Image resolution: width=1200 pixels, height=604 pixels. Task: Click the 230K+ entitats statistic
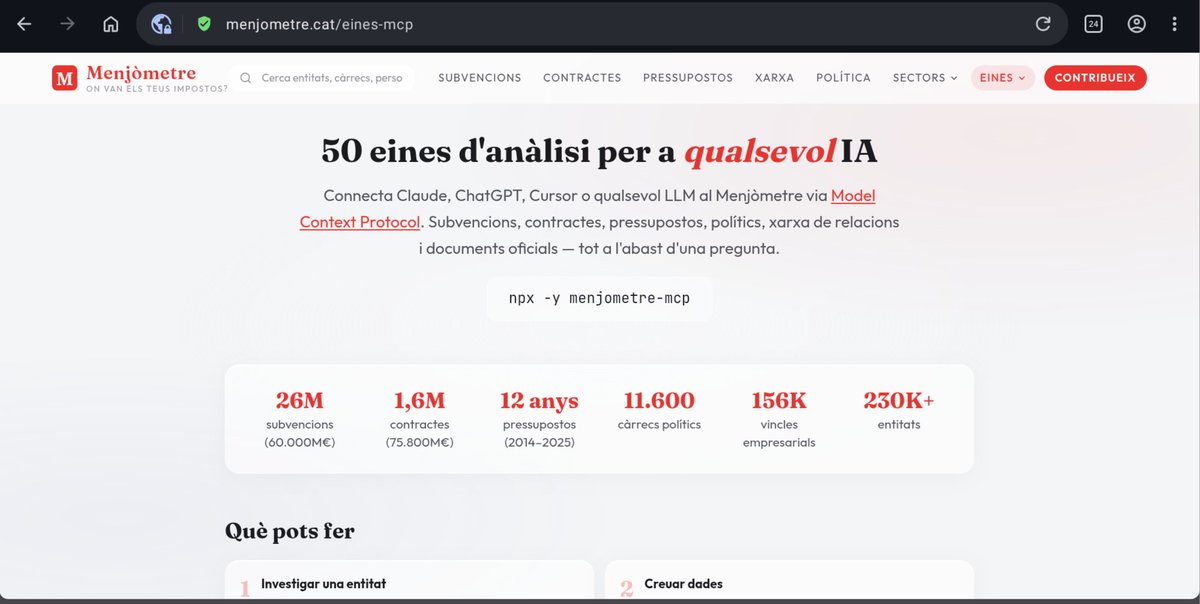(899, 410)
